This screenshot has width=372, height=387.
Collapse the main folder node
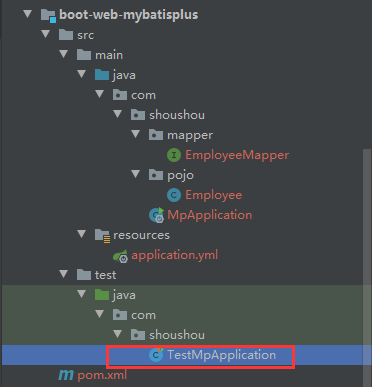(64, 54)
